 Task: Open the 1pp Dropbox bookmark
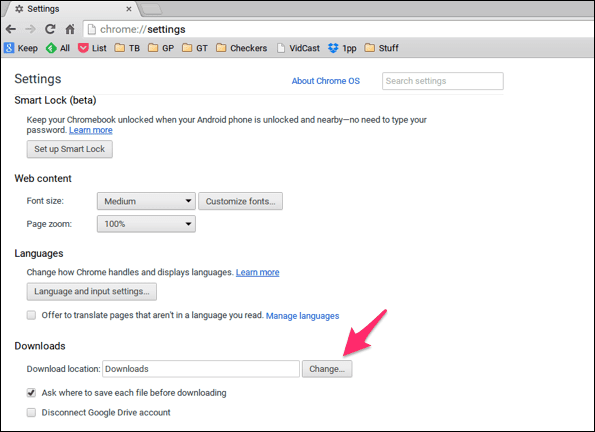[x=342, y=48]
